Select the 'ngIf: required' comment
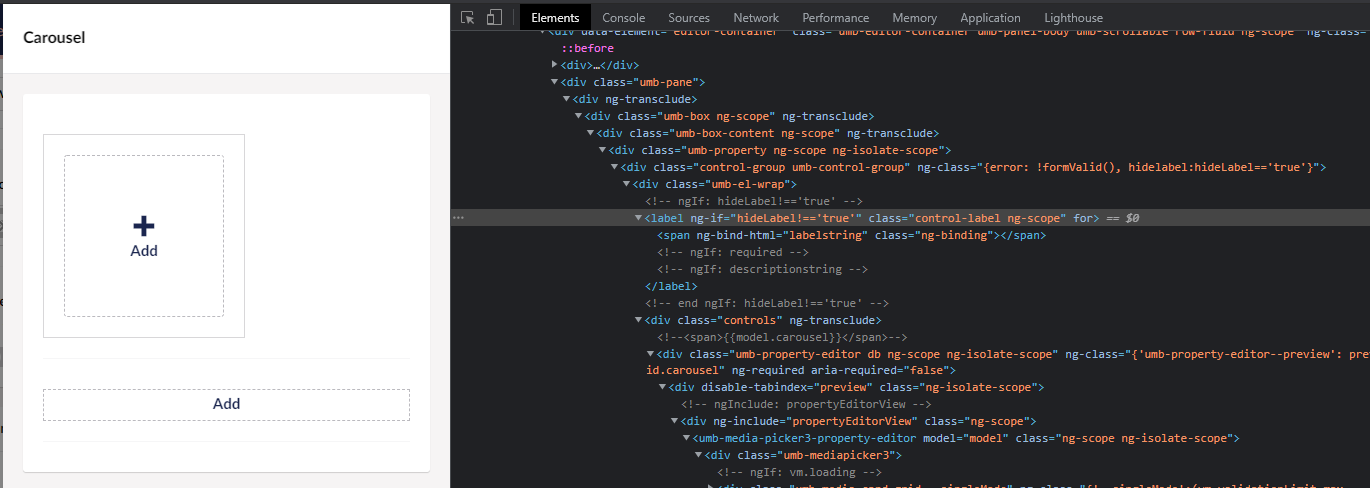 pyautogui.click(x=733, y=252)
